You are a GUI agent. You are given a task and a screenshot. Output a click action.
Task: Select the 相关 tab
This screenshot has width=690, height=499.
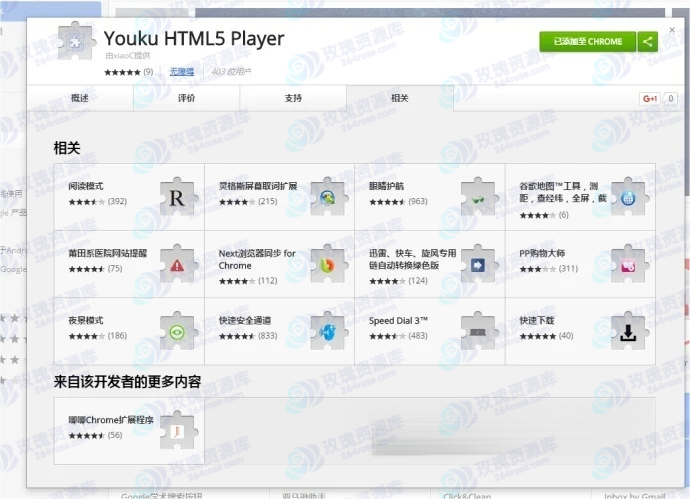[x=400, y=98]
